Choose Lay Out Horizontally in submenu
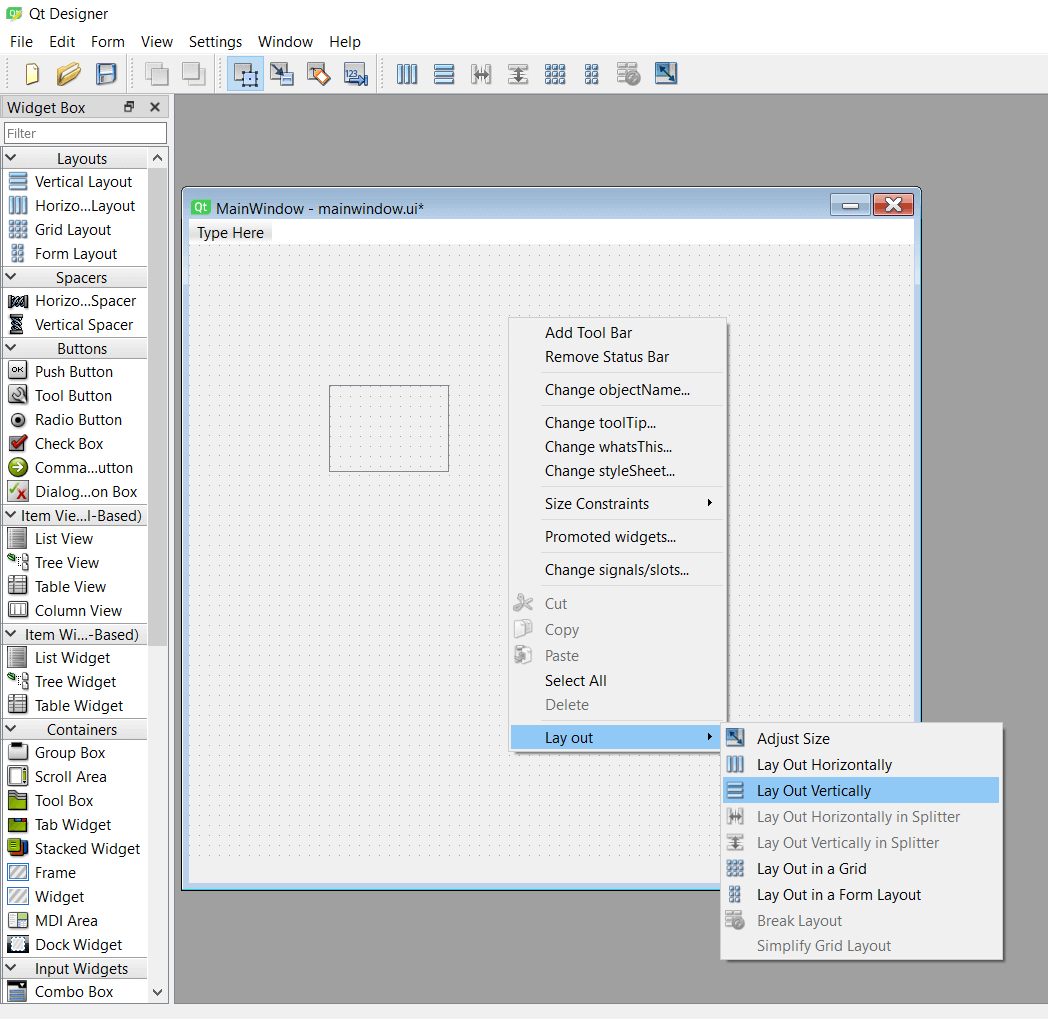Viewport: 1048px width, 1019px height. click(x=861, y=764)
